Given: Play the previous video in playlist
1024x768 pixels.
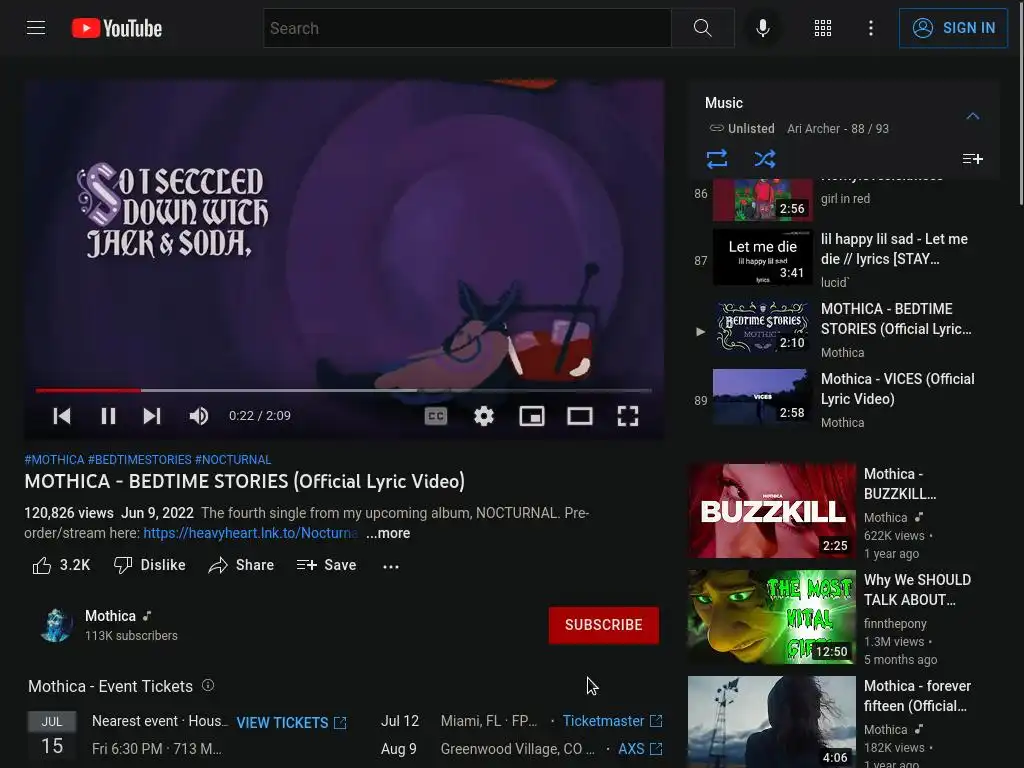Looking at the screenshot, I should coord(62,416).
